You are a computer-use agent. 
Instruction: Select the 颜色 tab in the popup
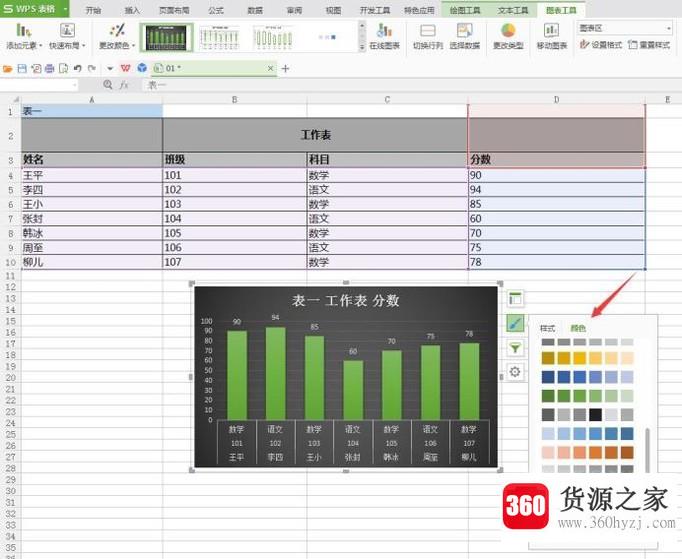point(578,328)
